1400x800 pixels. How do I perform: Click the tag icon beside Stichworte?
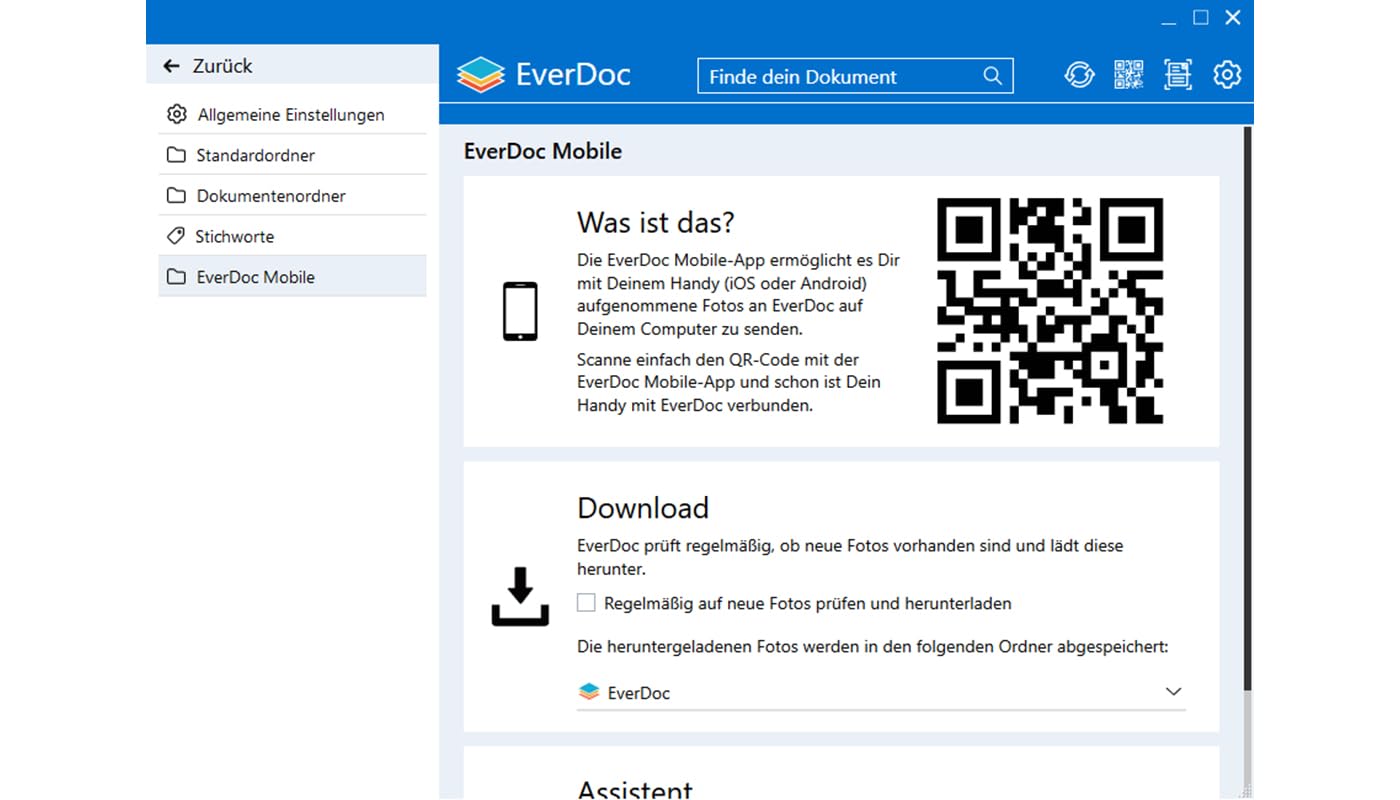tap(176, 237)
